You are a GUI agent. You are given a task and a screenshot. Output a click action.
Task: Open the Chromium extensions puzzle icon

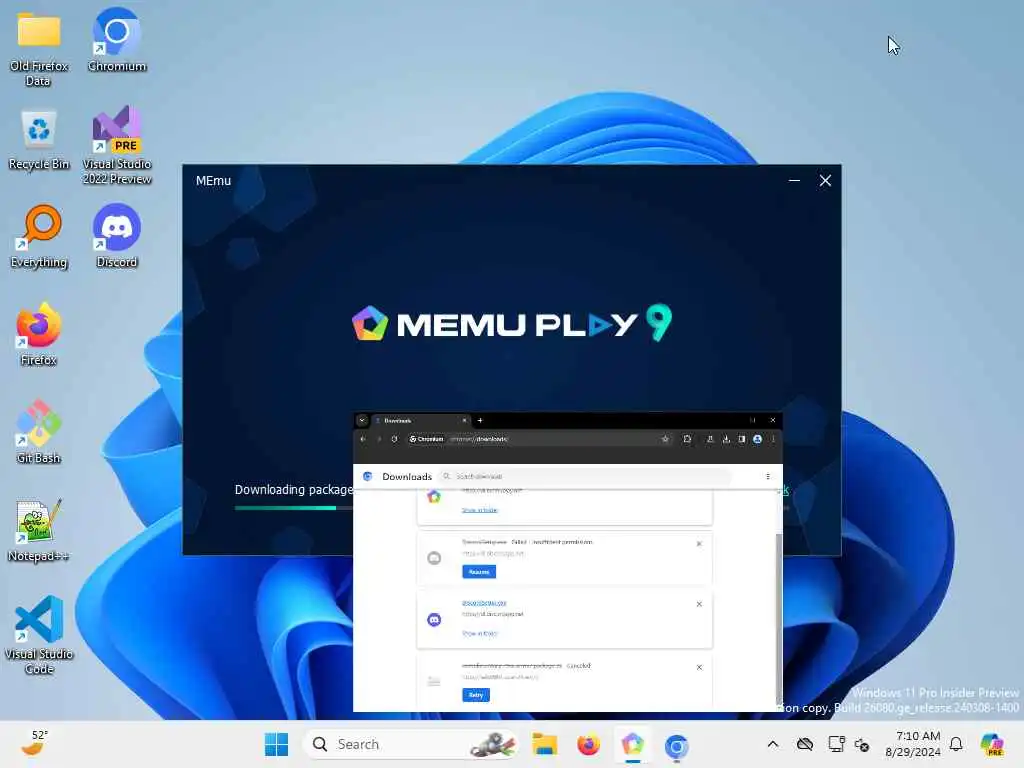687,439
